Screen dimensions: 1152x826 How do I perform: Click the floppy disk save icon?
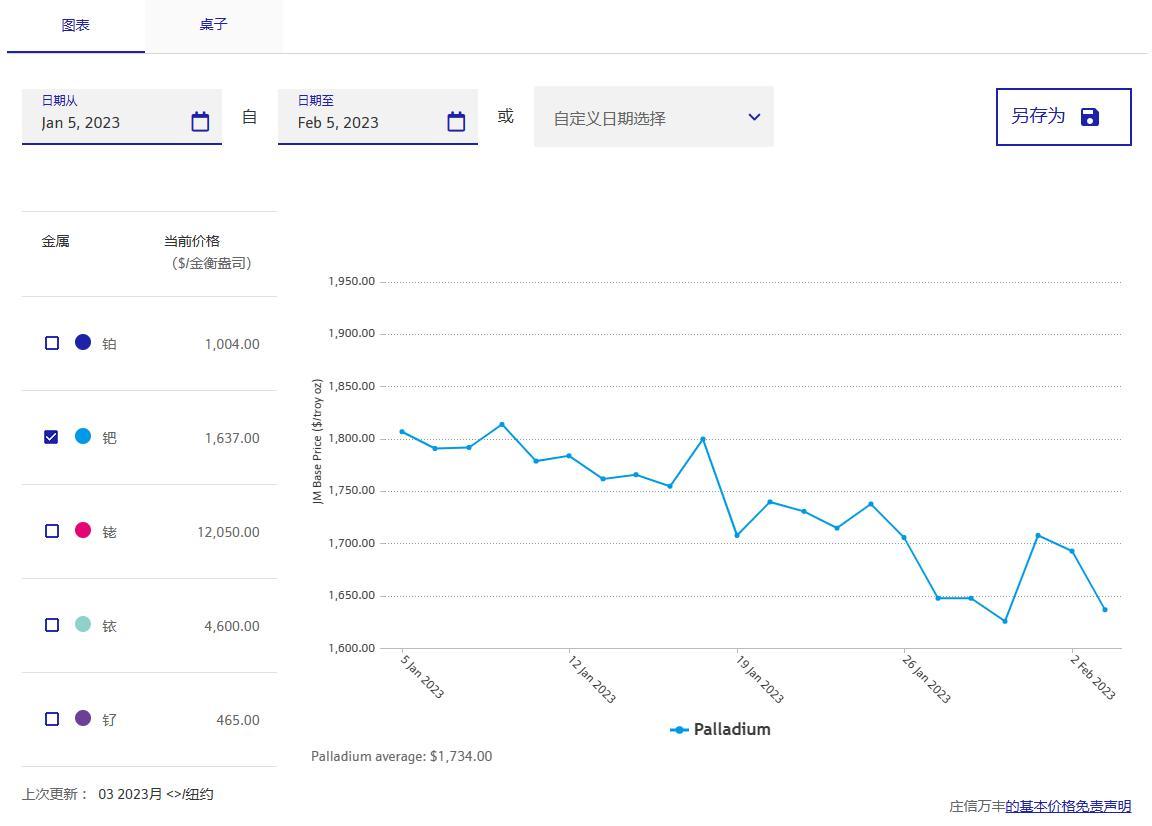coord(1090,117)
